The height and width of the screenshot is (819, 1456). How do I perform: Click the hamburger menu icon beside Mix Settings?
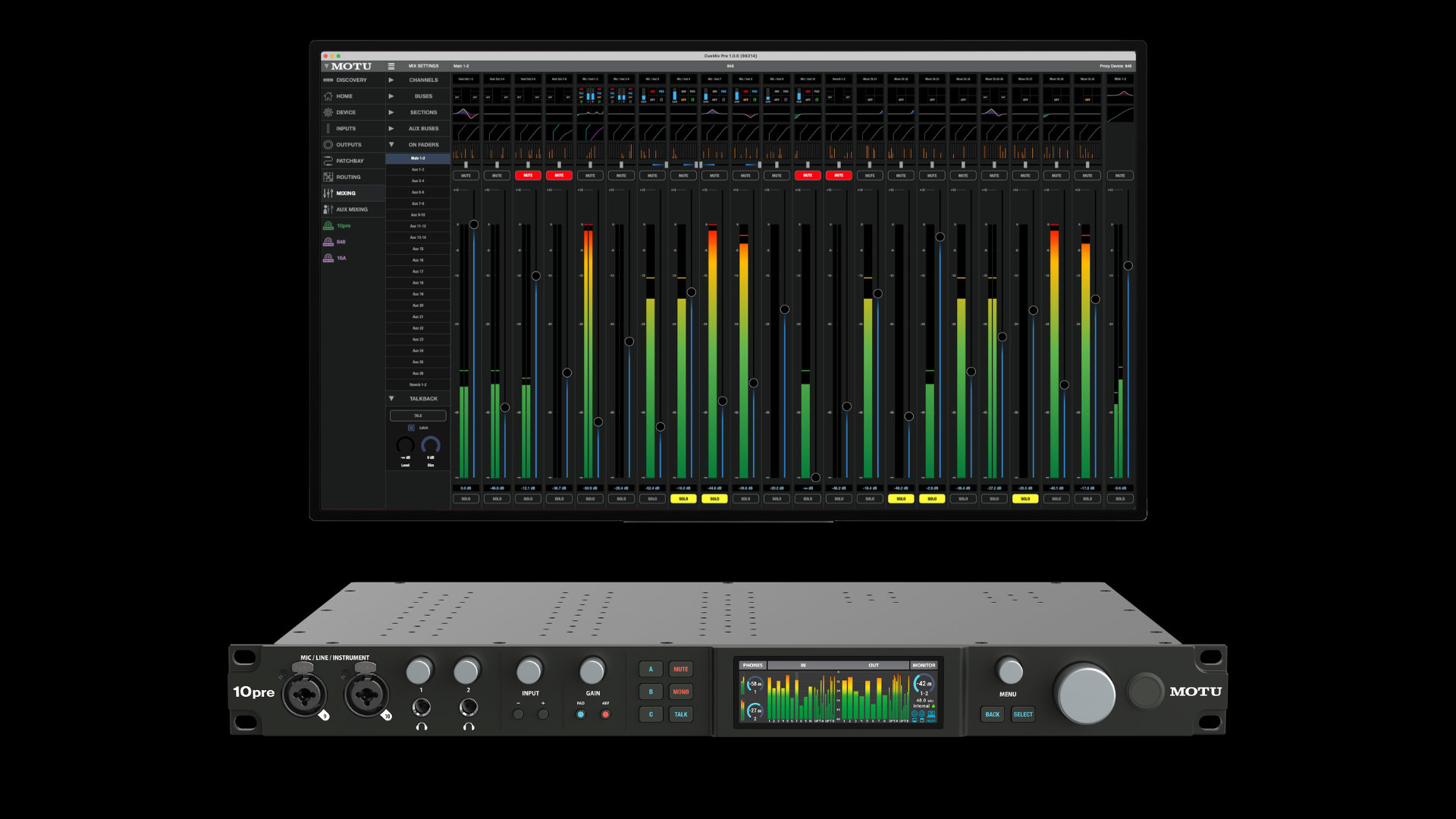click(x=391, y=66)
